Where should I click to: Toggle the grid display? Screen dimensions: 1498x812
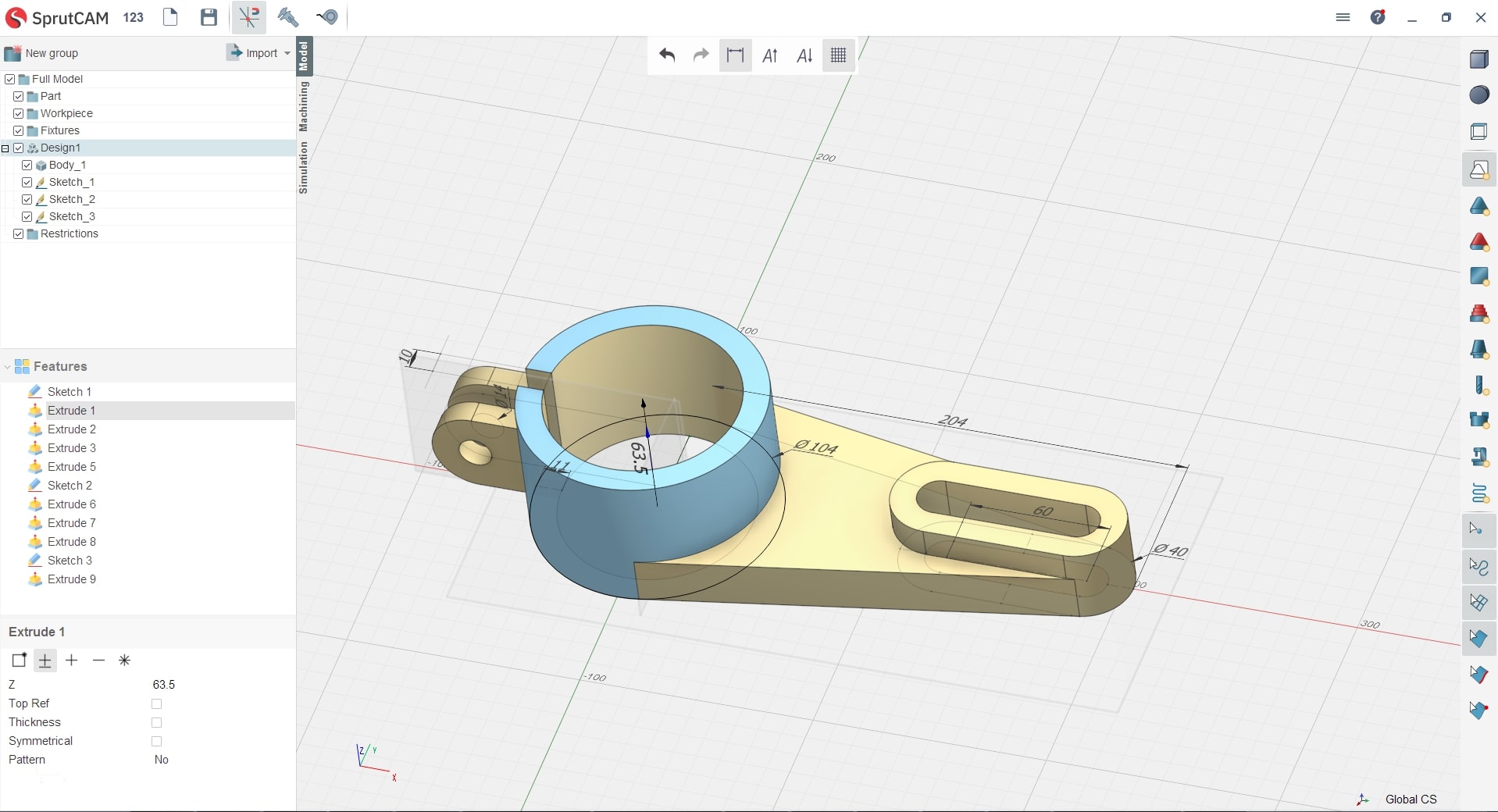[839, 55]
